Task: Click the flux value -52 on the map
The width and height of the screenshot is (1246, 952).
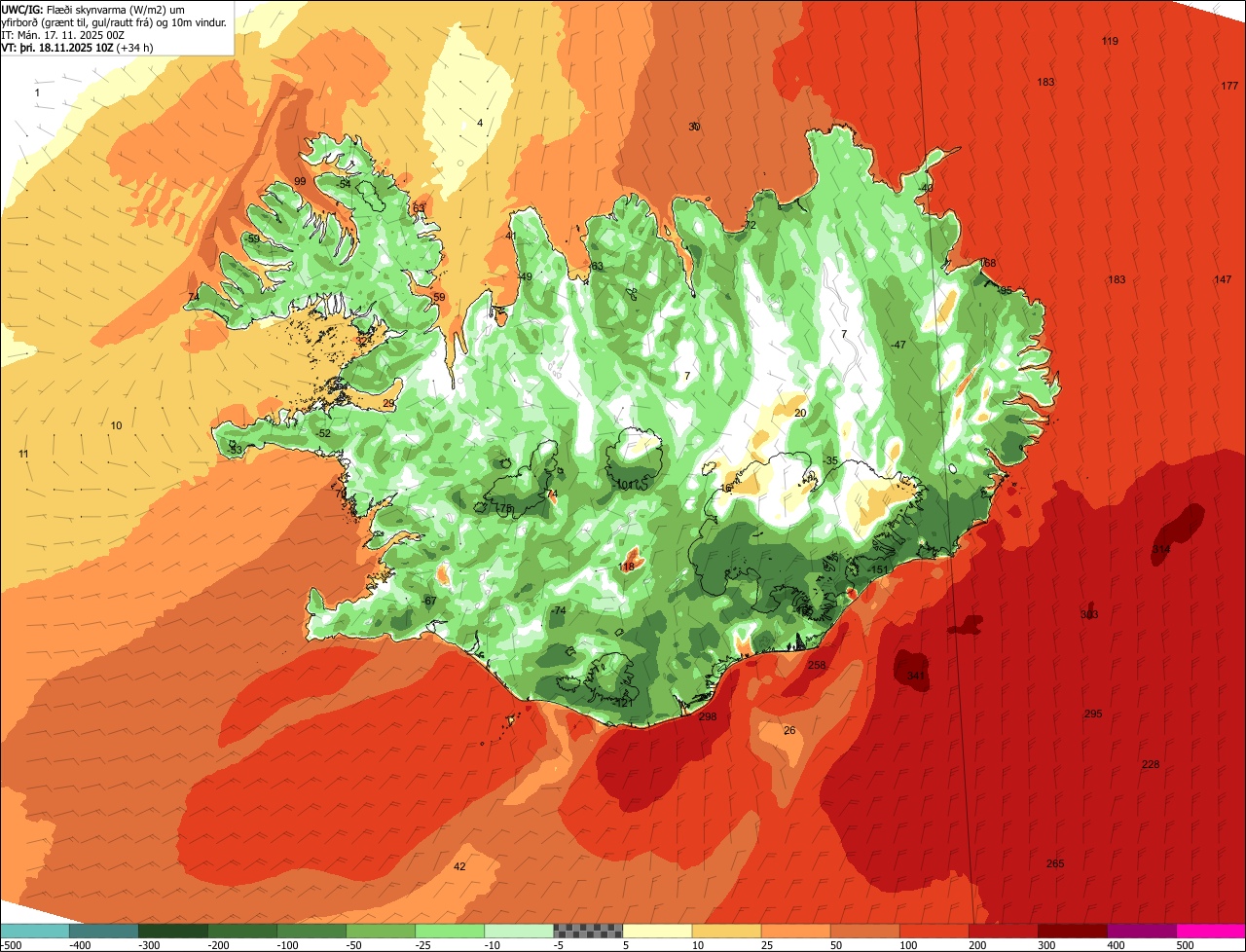Action: [x=324, y=434]
